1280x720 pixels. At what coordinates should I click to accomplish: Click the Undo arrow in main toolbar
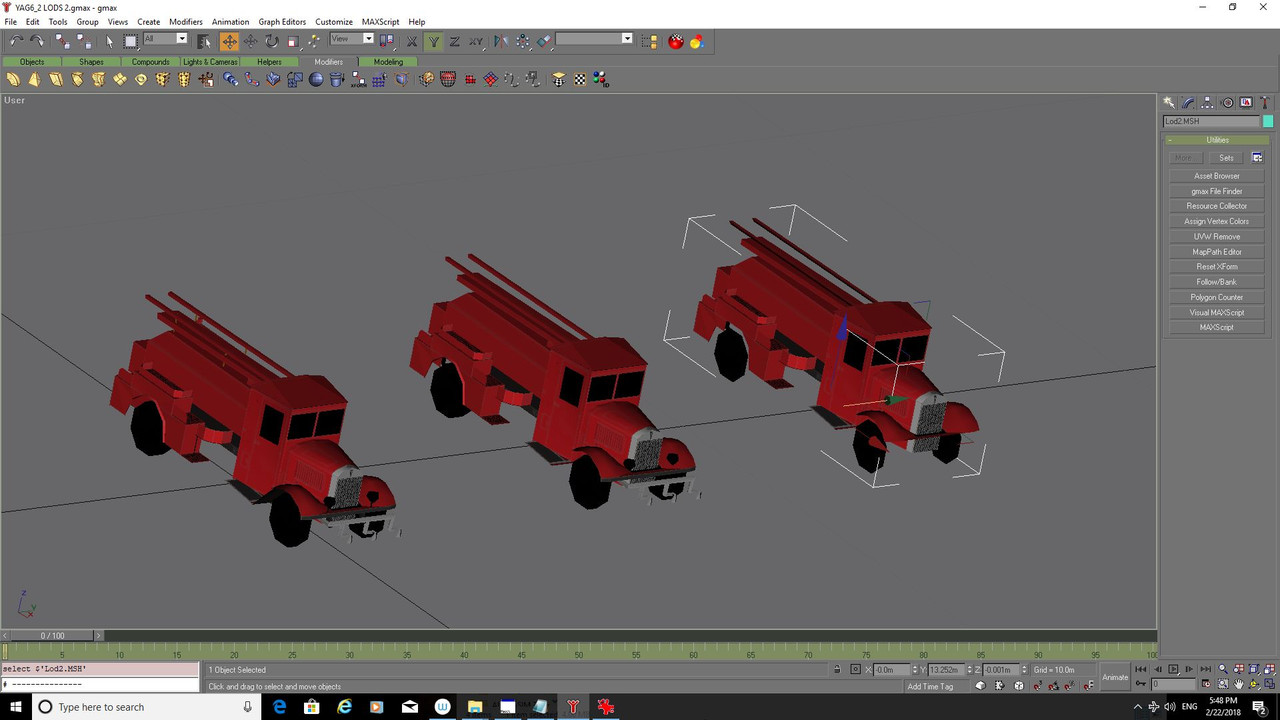pos(16,41)
